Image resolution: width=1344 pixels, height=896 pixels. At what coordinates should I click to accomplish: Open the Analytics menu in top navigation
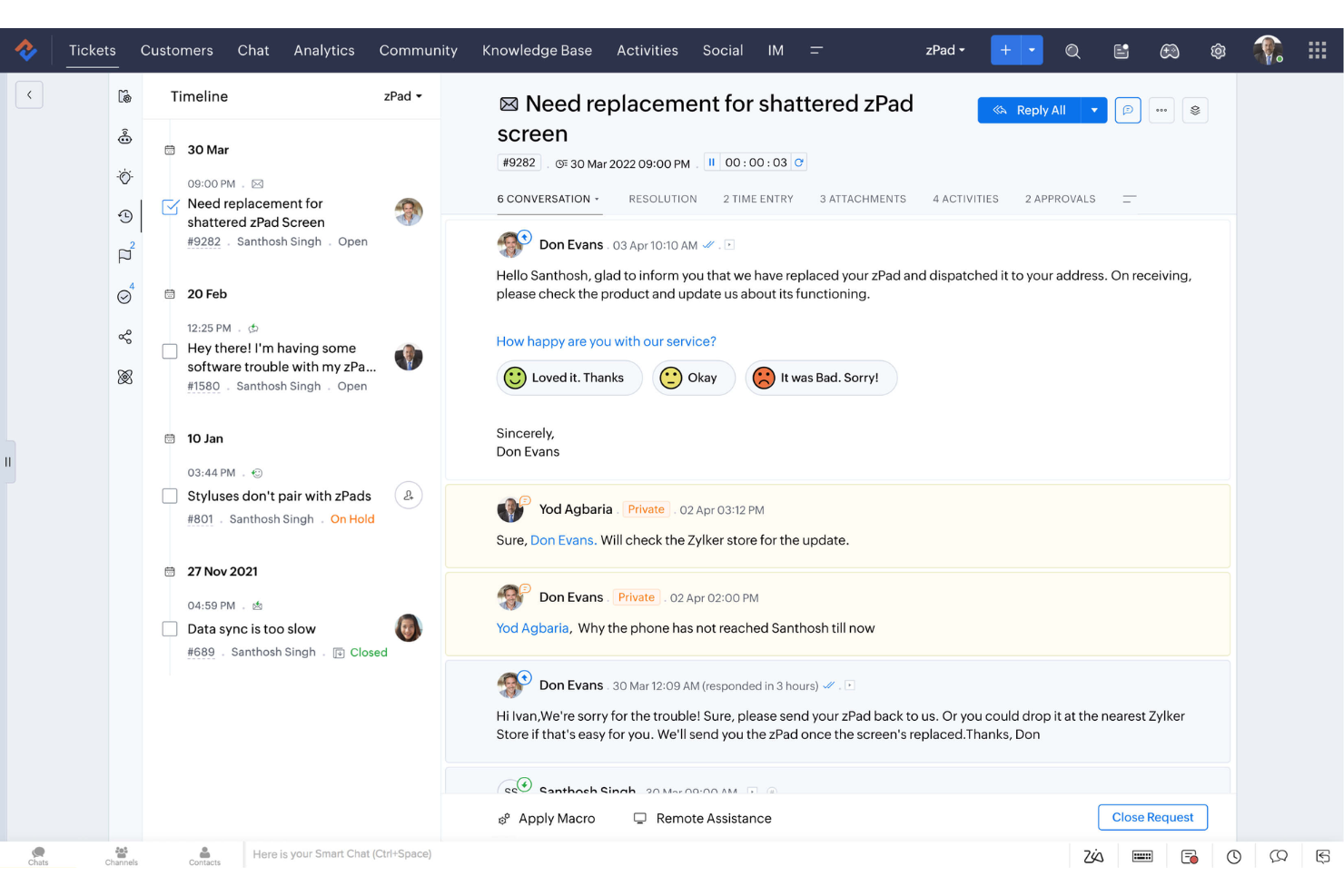324,50
